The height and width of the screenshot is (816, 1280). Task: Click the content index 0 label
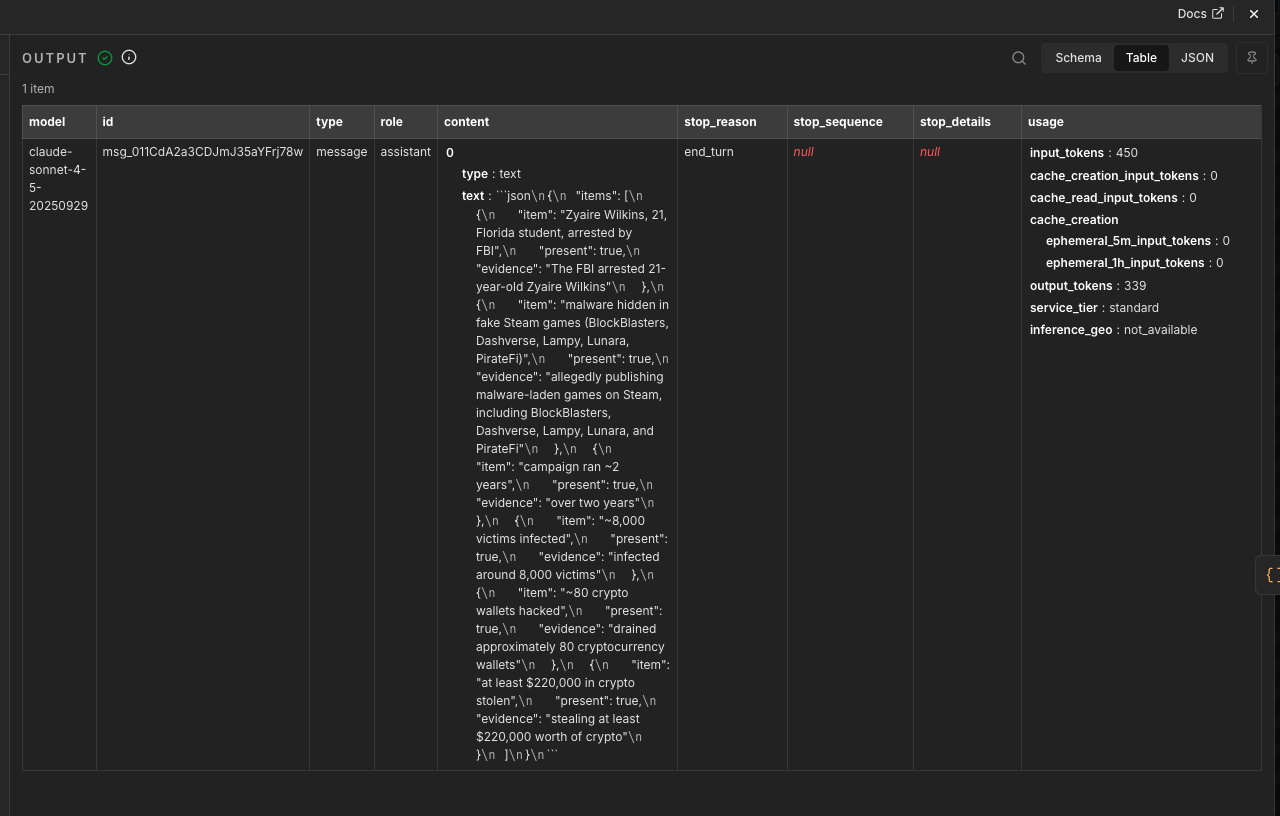450,153
